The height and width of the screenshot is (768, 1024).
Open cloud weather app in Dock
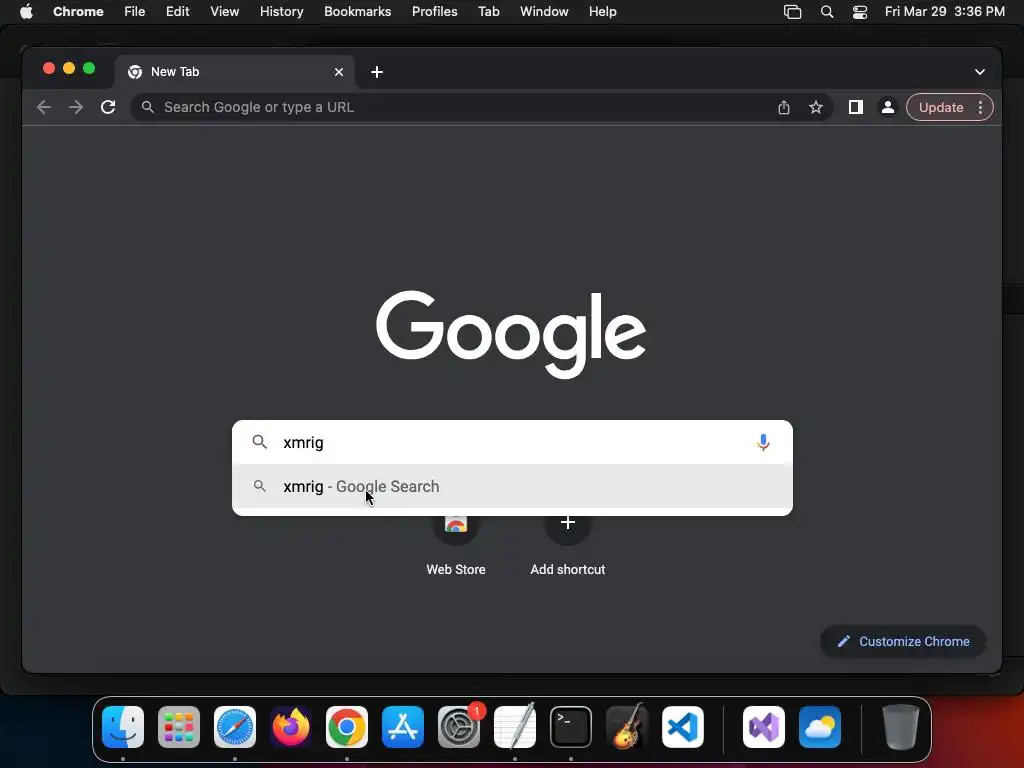[x=820, y=727]
